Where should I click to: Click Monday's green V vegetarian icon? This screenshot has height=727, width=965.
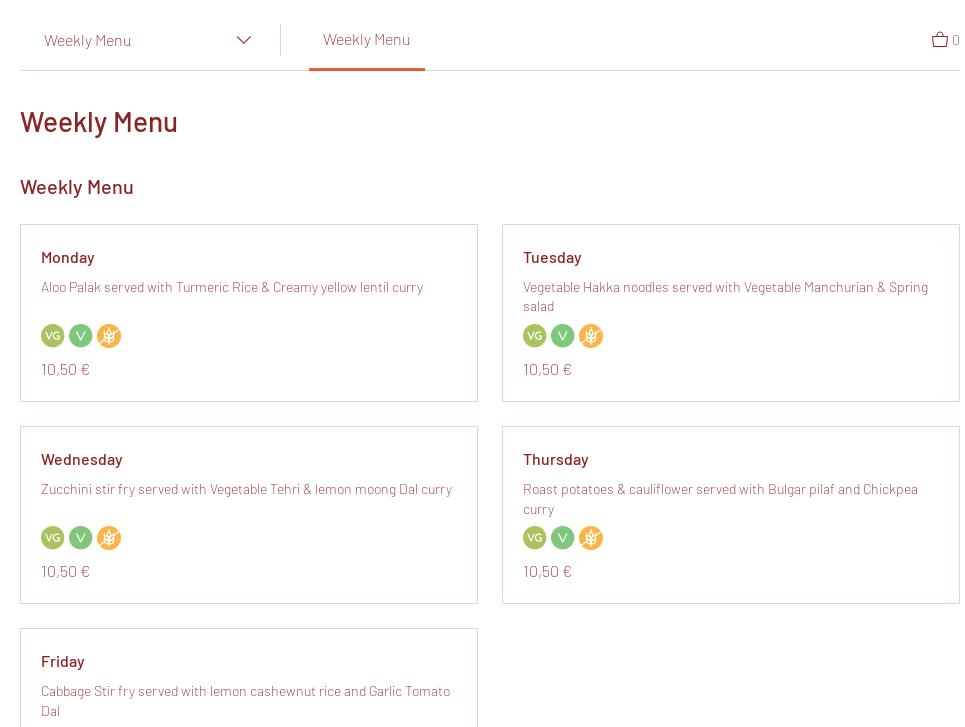(x=81, y=336)
